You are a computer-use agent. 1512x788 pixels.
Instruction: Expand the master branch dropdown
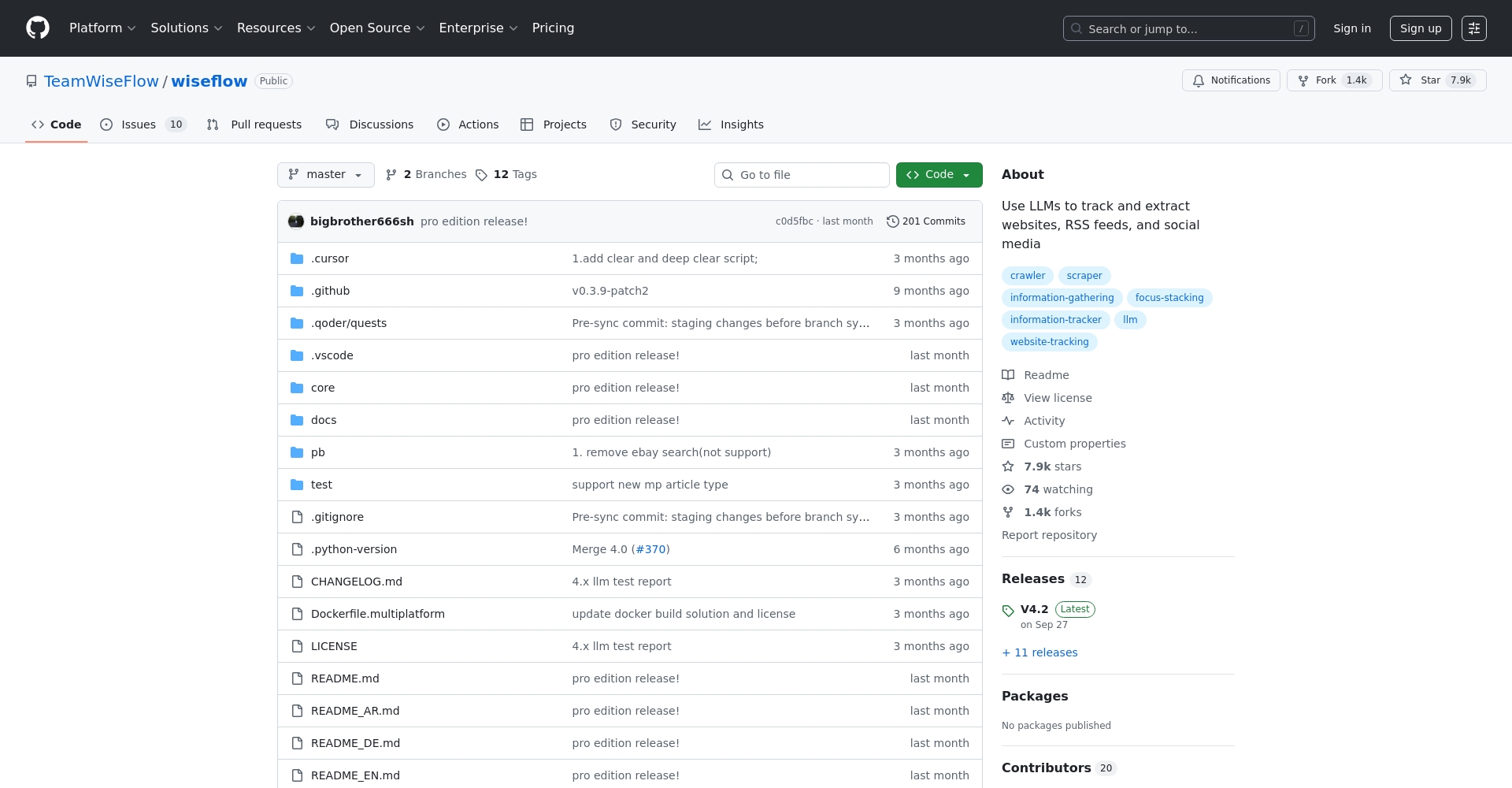325,175
